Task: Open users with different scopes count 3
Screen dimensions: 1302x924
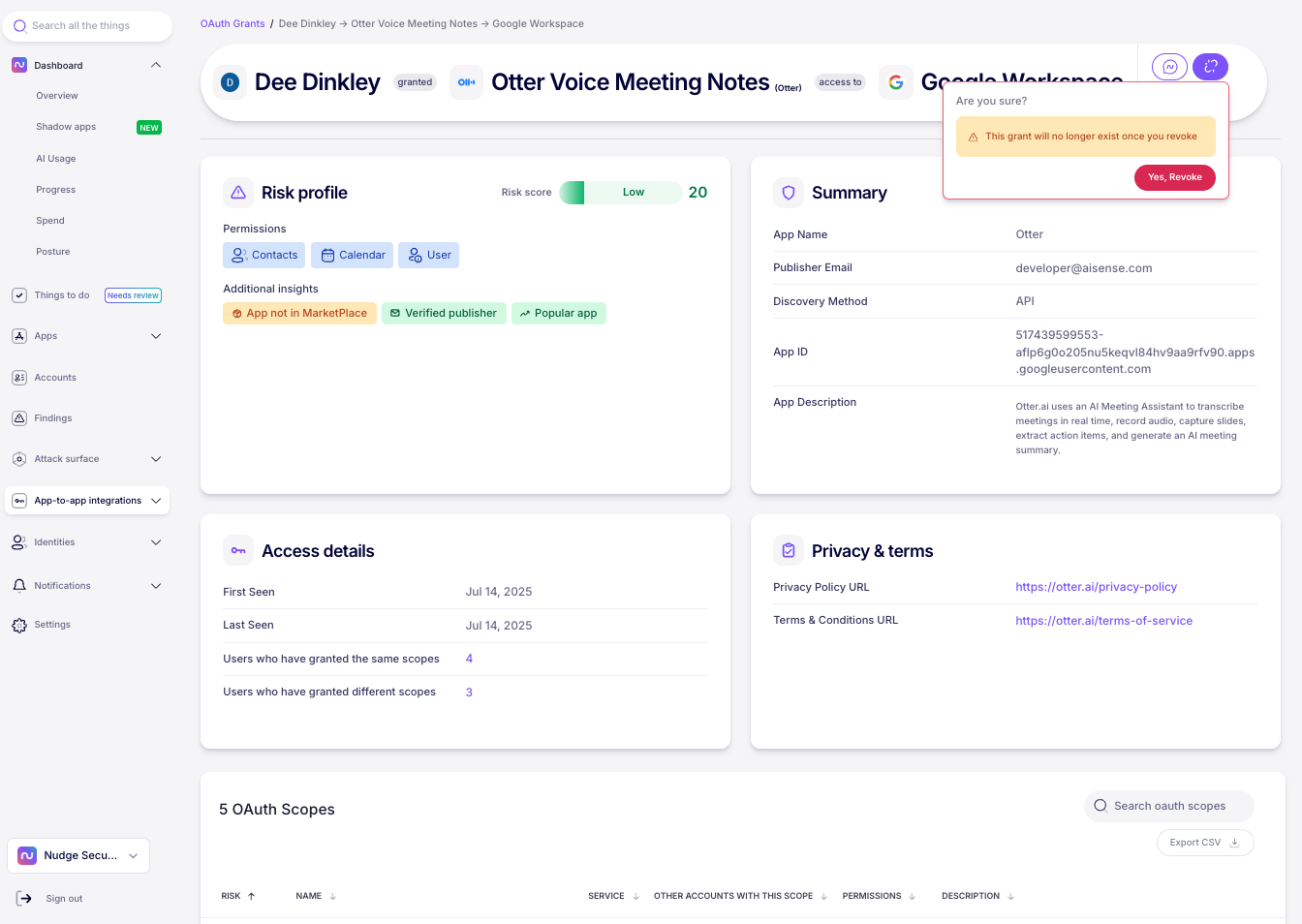Action: click(469, 693)
